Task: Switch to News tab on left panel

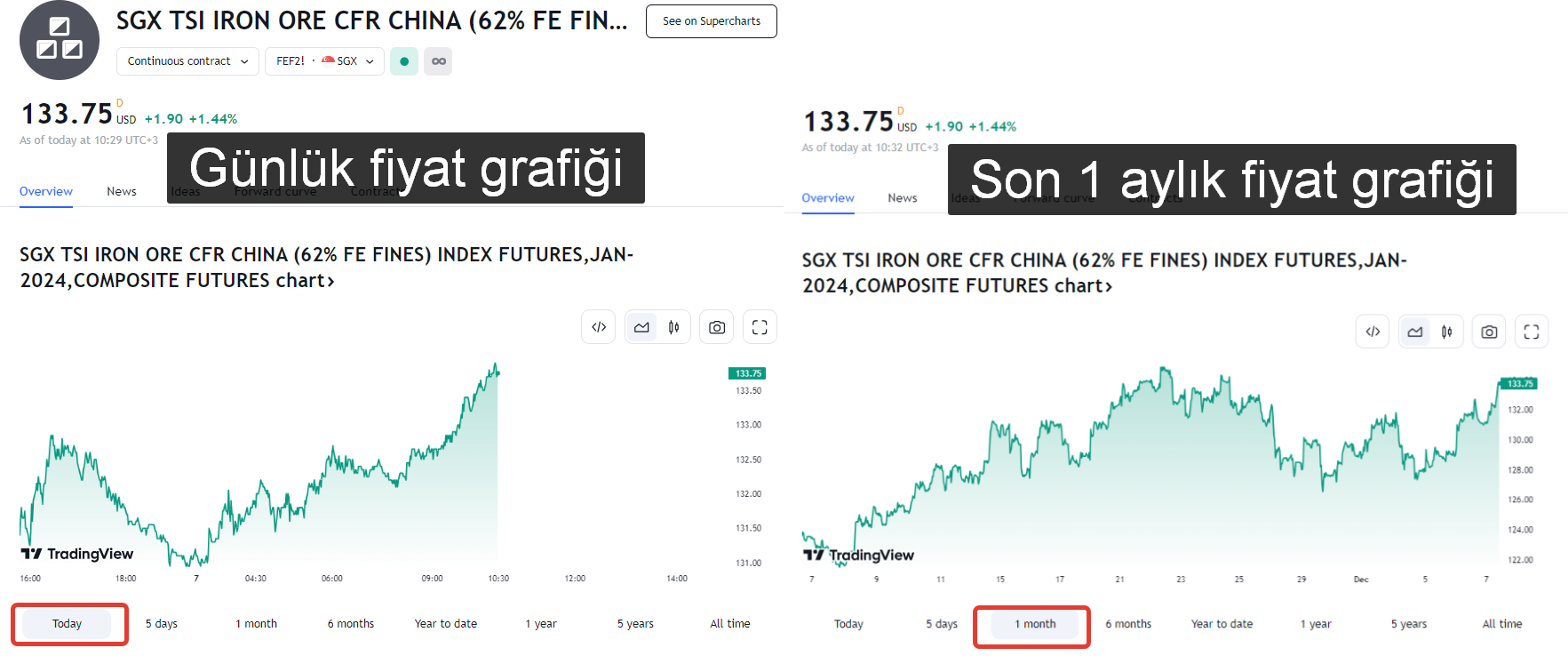Action: point(122,191)
